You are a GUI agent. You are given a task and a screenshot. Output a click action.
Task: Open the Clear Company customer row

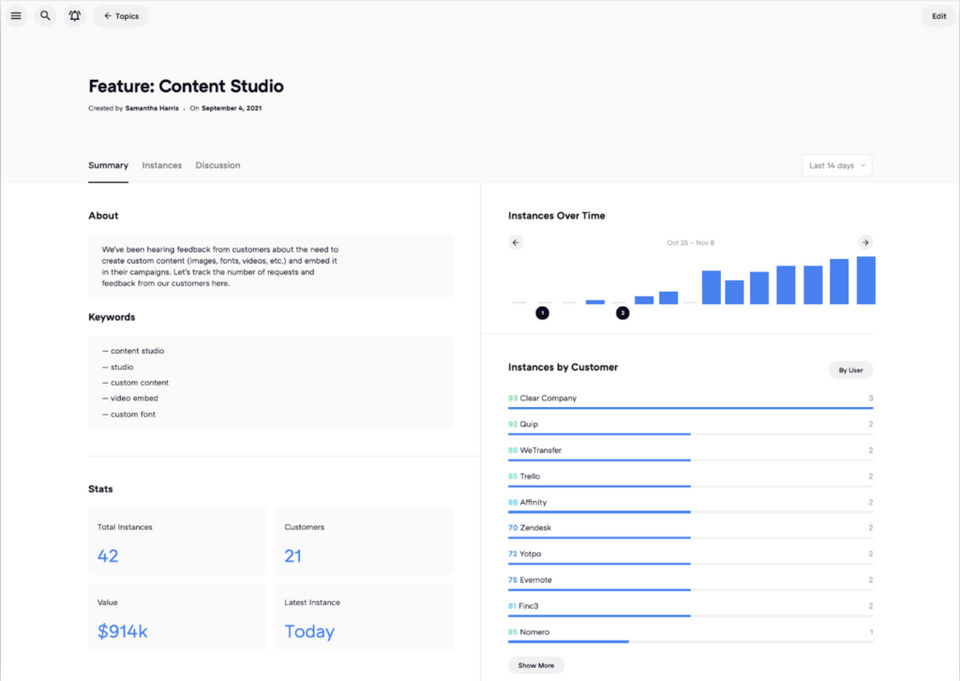coord(548,398)
